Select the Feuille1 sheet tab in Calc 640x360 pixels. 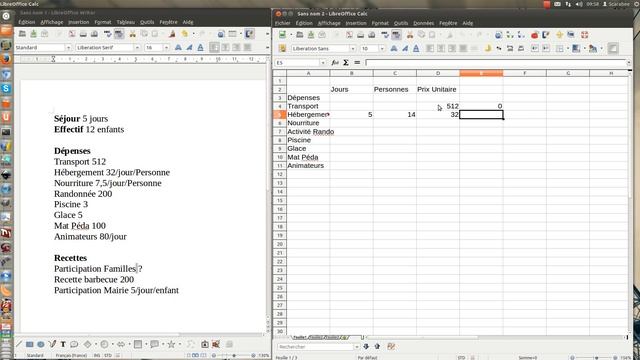(299, 337)
